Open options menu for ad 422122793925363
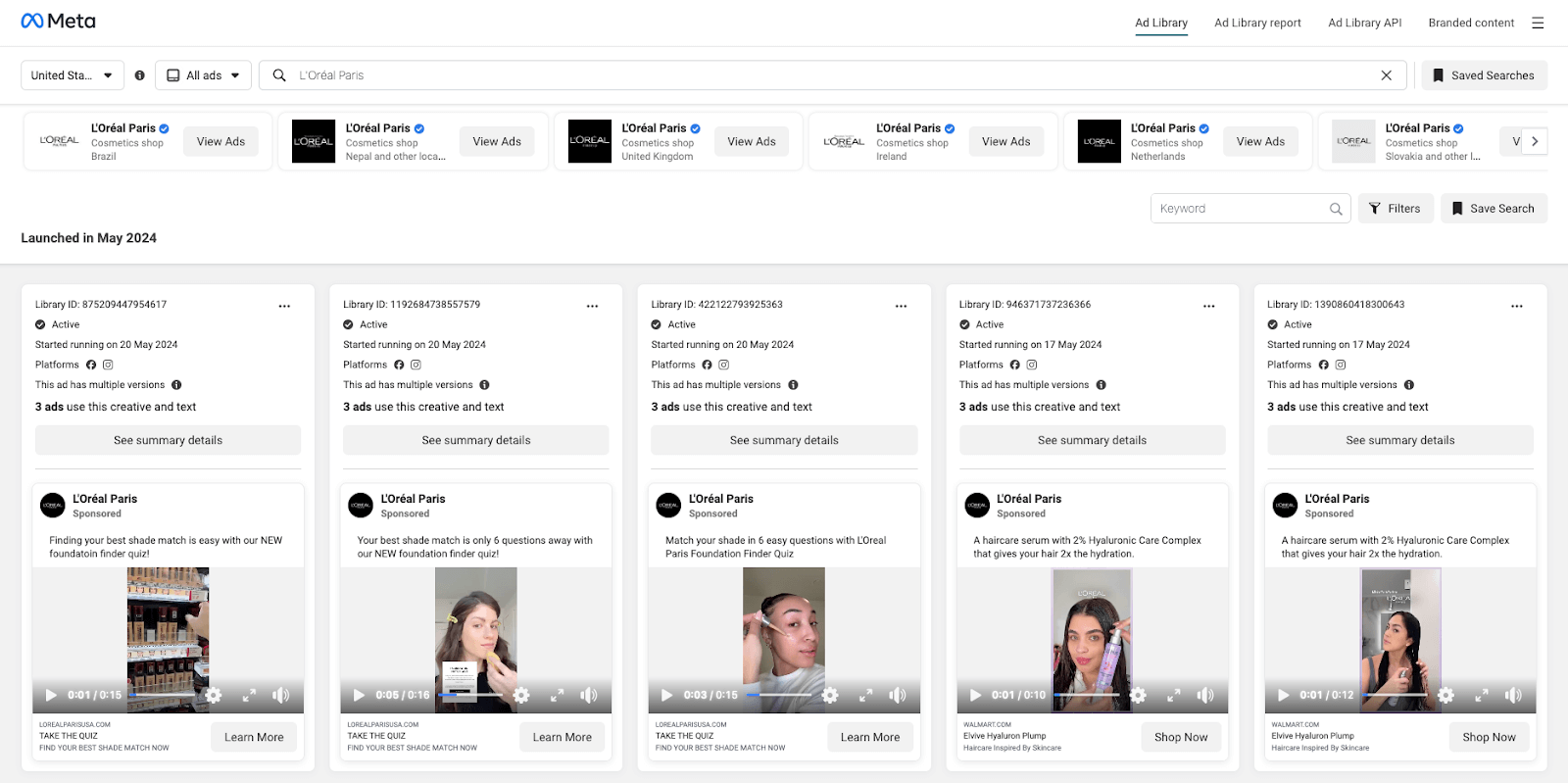This screenshot has width=1568, height=783. 901,306
